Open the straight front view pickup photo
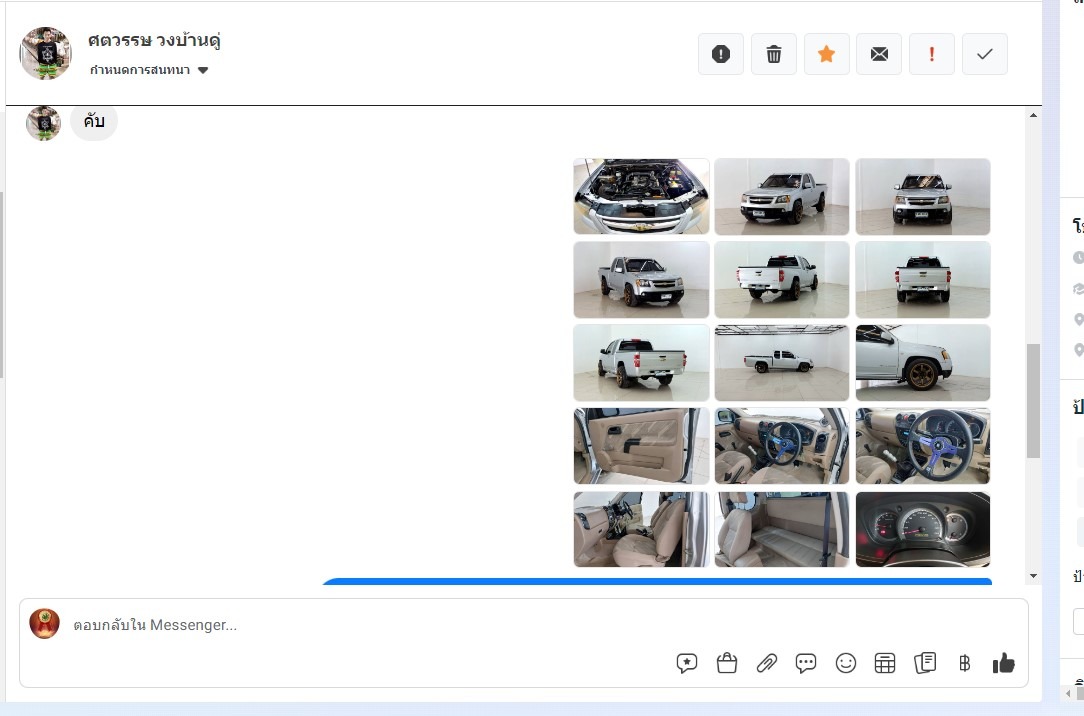 tap(923, 196)
